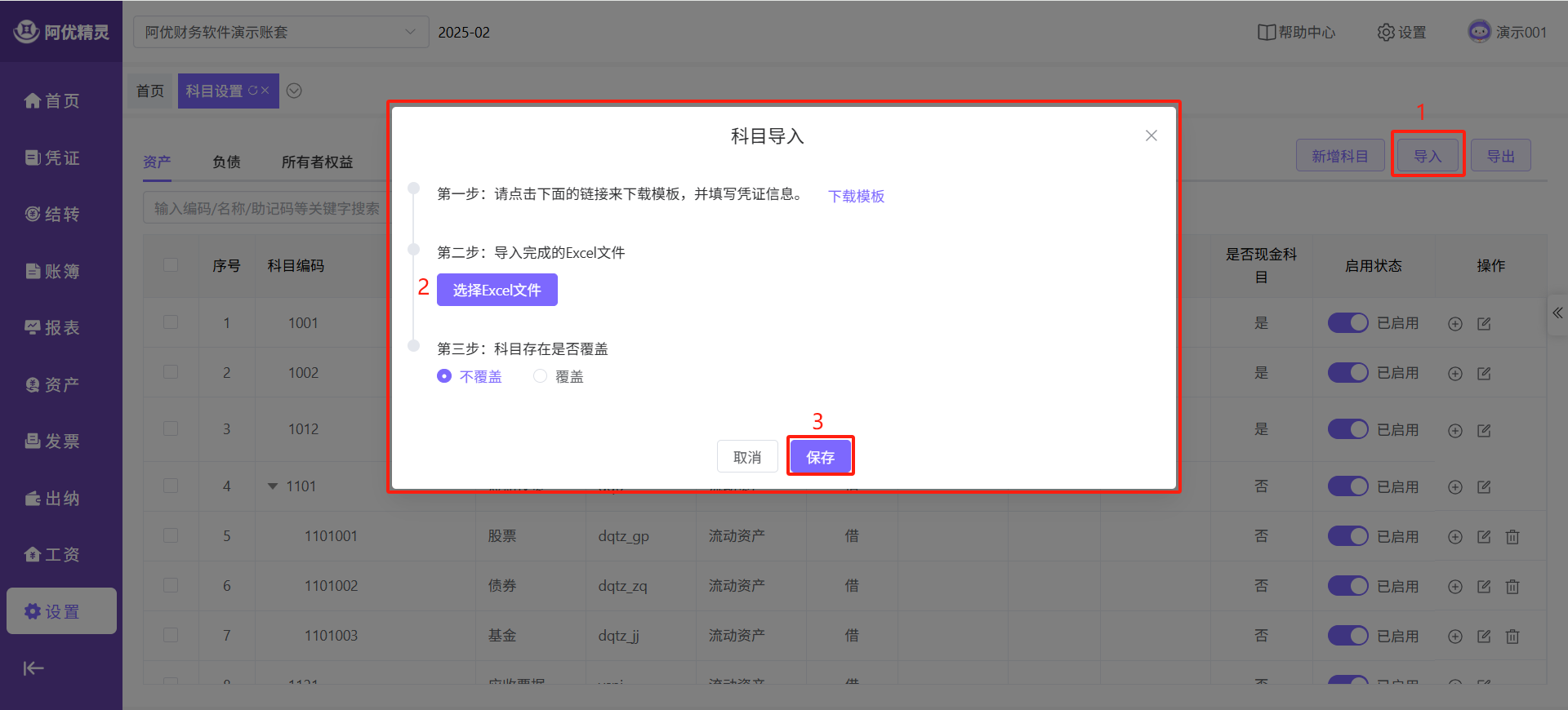Click the 下载模板 download template link
The width and height of the screenshot is (1568, 710).
pos(856,196)
